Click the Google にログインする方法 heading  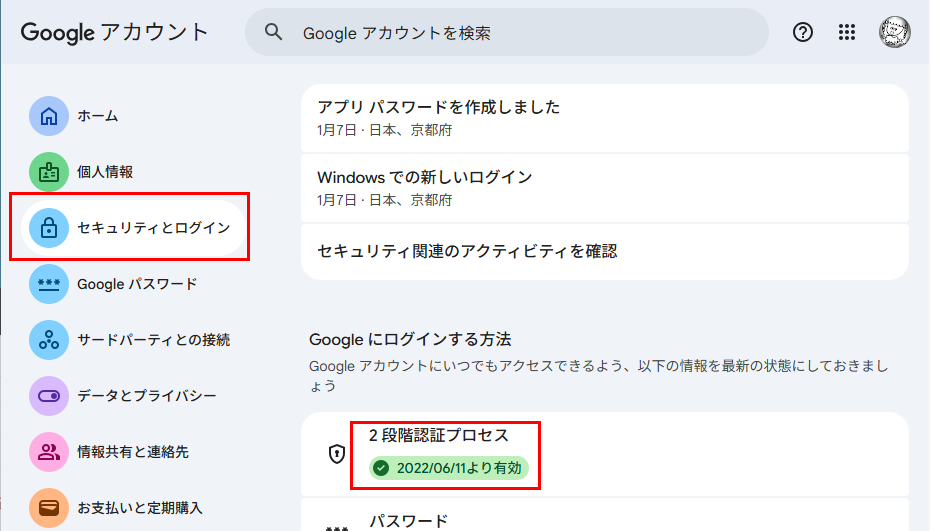(410, 340)
